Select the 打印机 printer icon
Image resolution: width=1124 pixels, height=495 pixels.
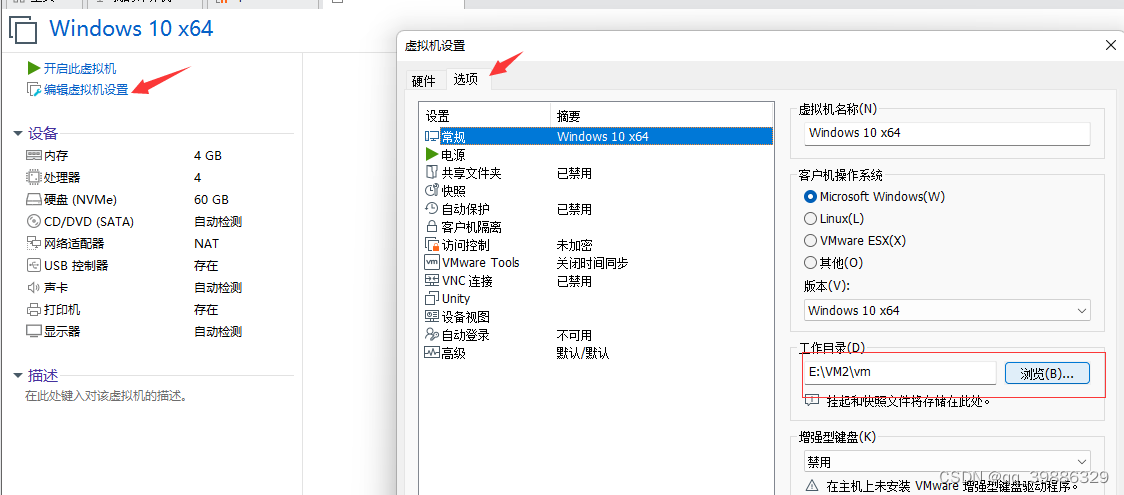click(x=34, y=309)
